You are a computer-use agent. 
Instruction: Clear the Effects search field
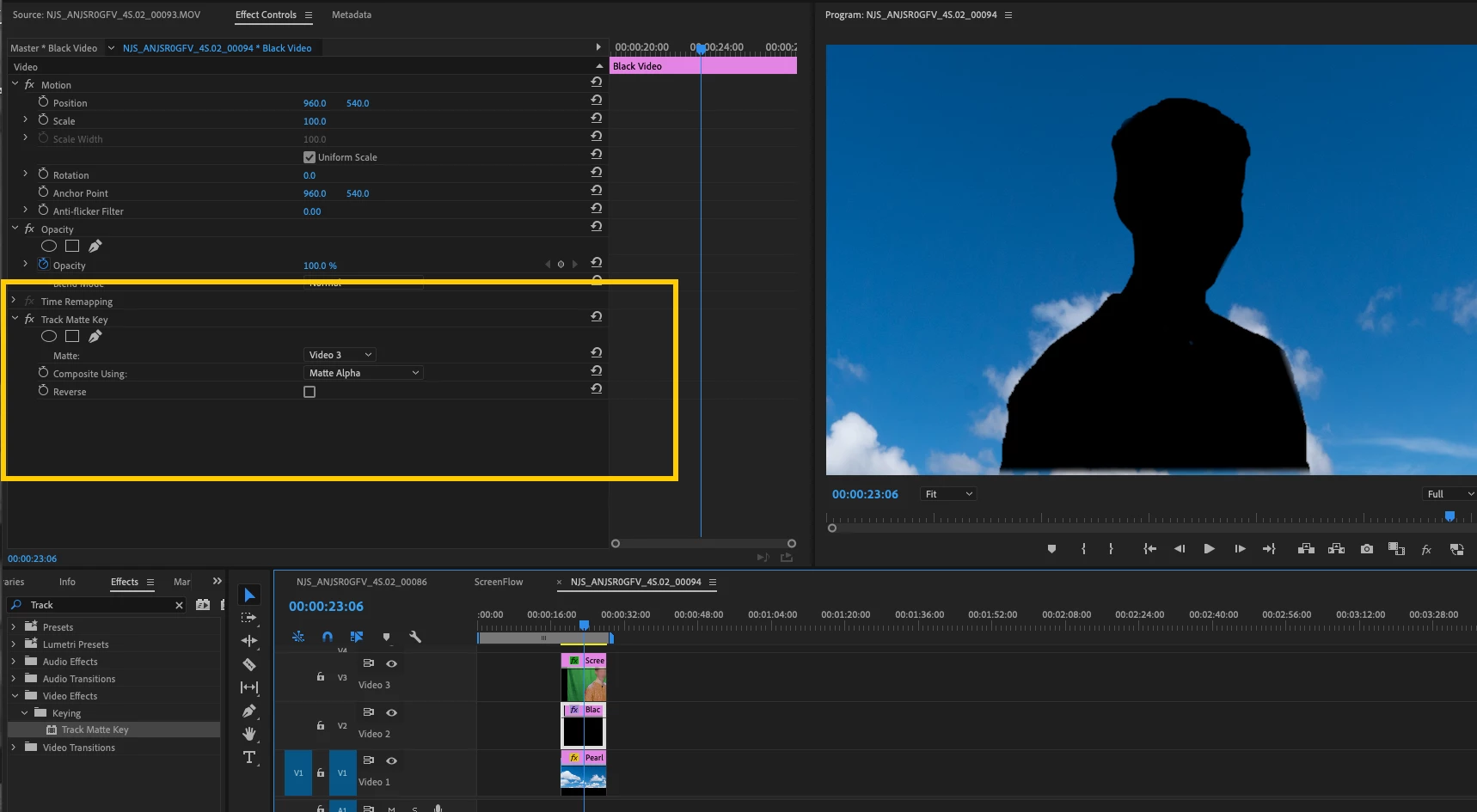click(x=179, y=605)
